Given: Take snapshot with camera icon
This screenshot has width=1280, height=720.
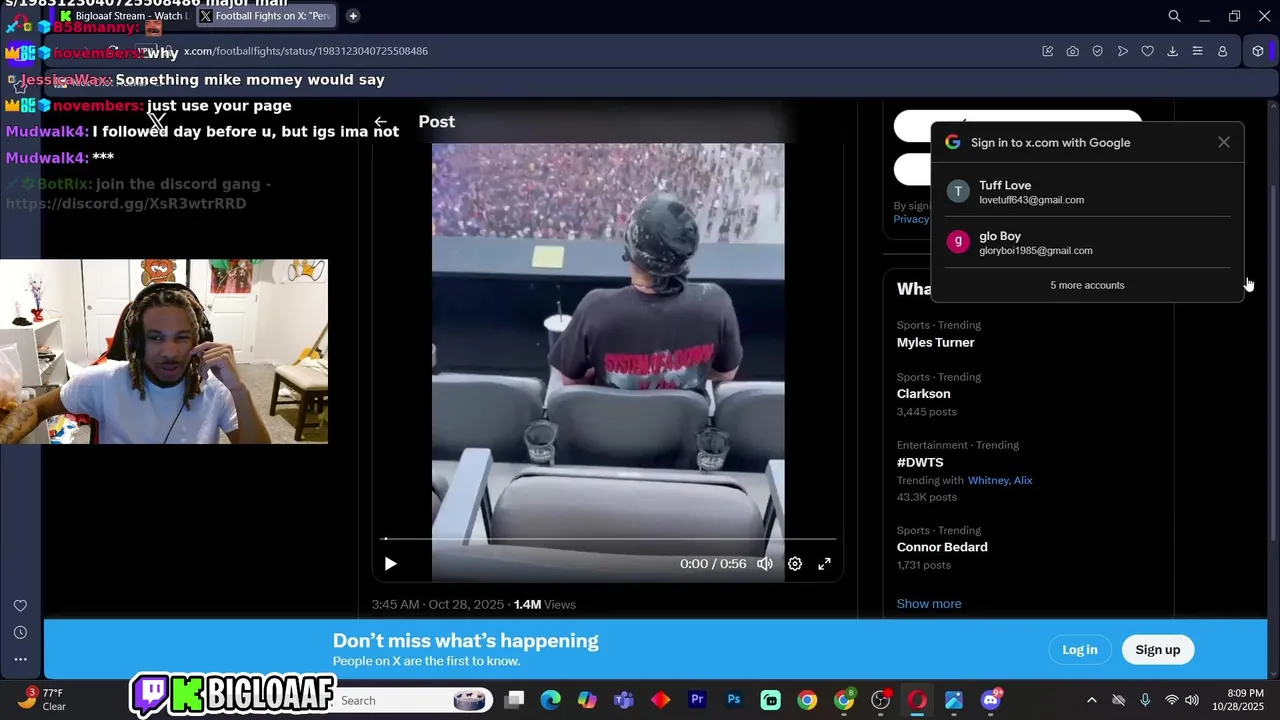Looking at the screenshot, I should click(1073, 51).
